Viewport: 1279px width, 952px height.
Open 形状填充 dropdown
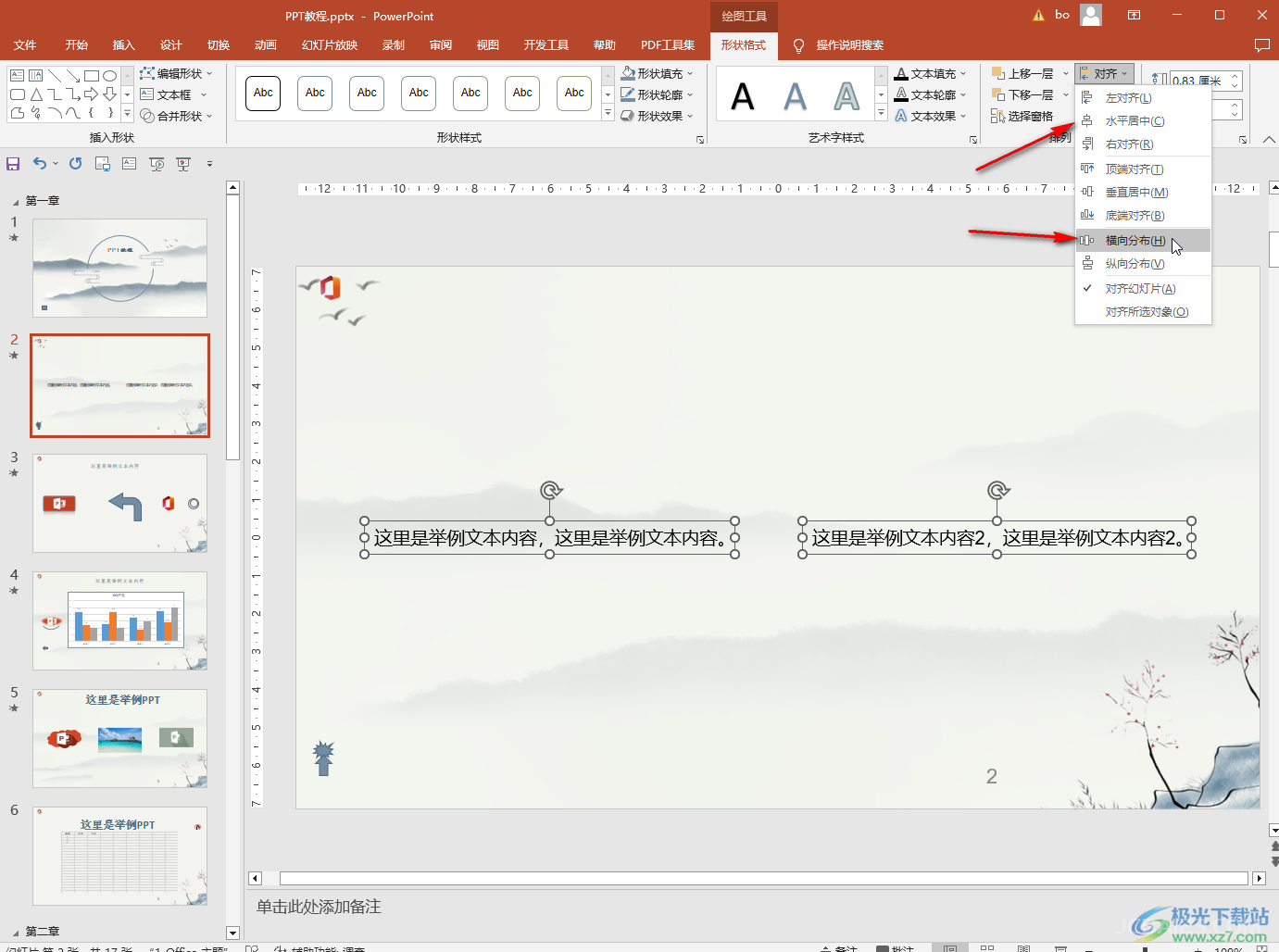657,73
